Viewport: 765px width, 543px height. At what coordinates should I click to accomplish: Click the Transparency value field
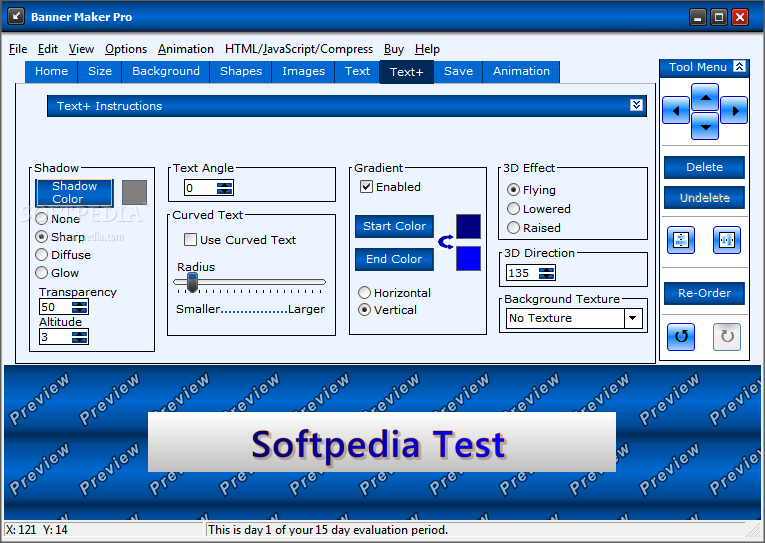coord(56,307)
